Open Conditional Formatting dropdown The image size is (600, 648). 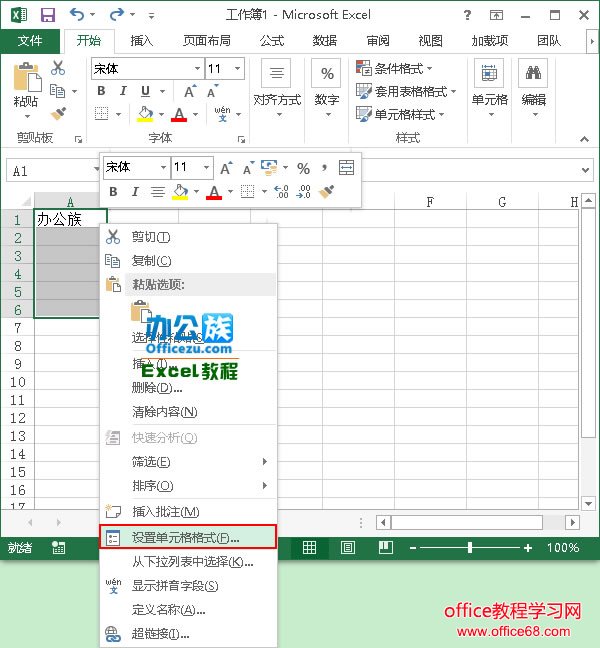point(394,68)
